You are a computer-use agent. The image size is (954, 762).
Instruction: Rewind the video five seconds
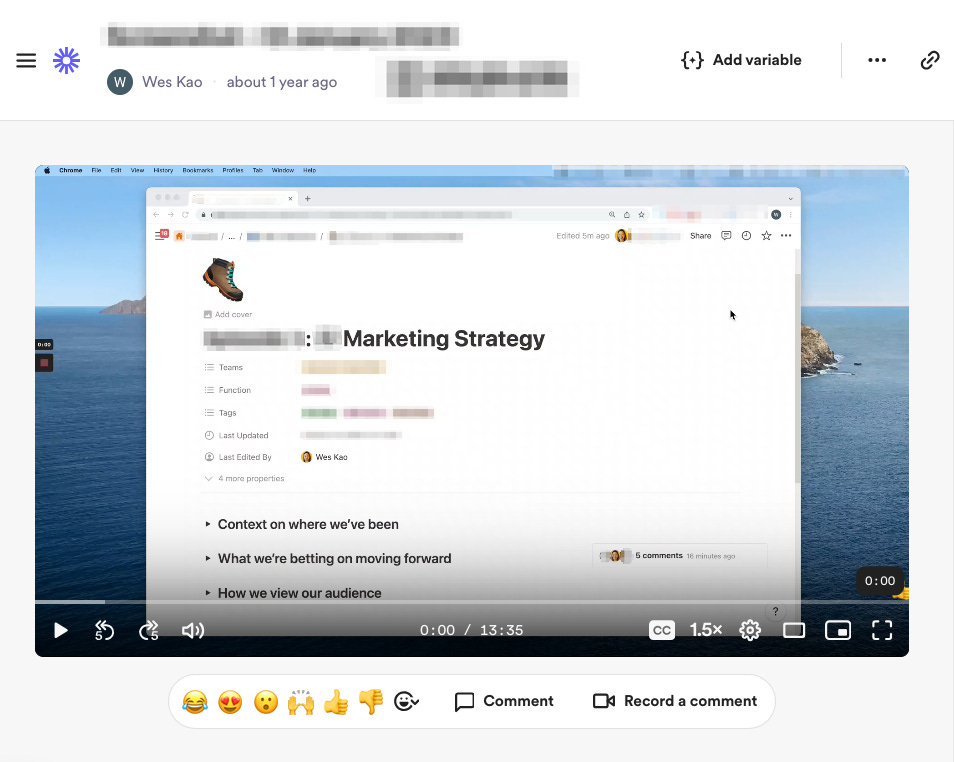pyautogui.click(x=104, y=631)
